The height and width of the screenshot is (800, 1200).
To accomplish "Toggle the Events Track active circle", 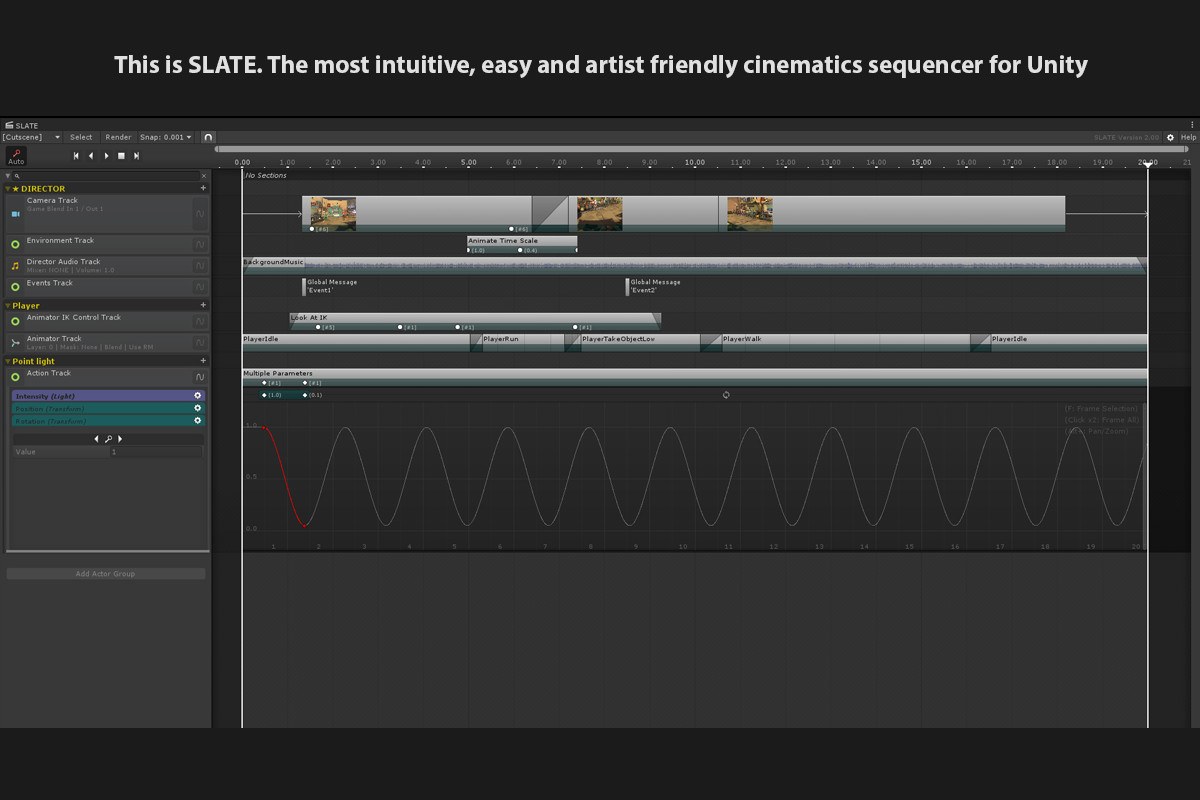I will pyautogui.click(x=15, y=287).
